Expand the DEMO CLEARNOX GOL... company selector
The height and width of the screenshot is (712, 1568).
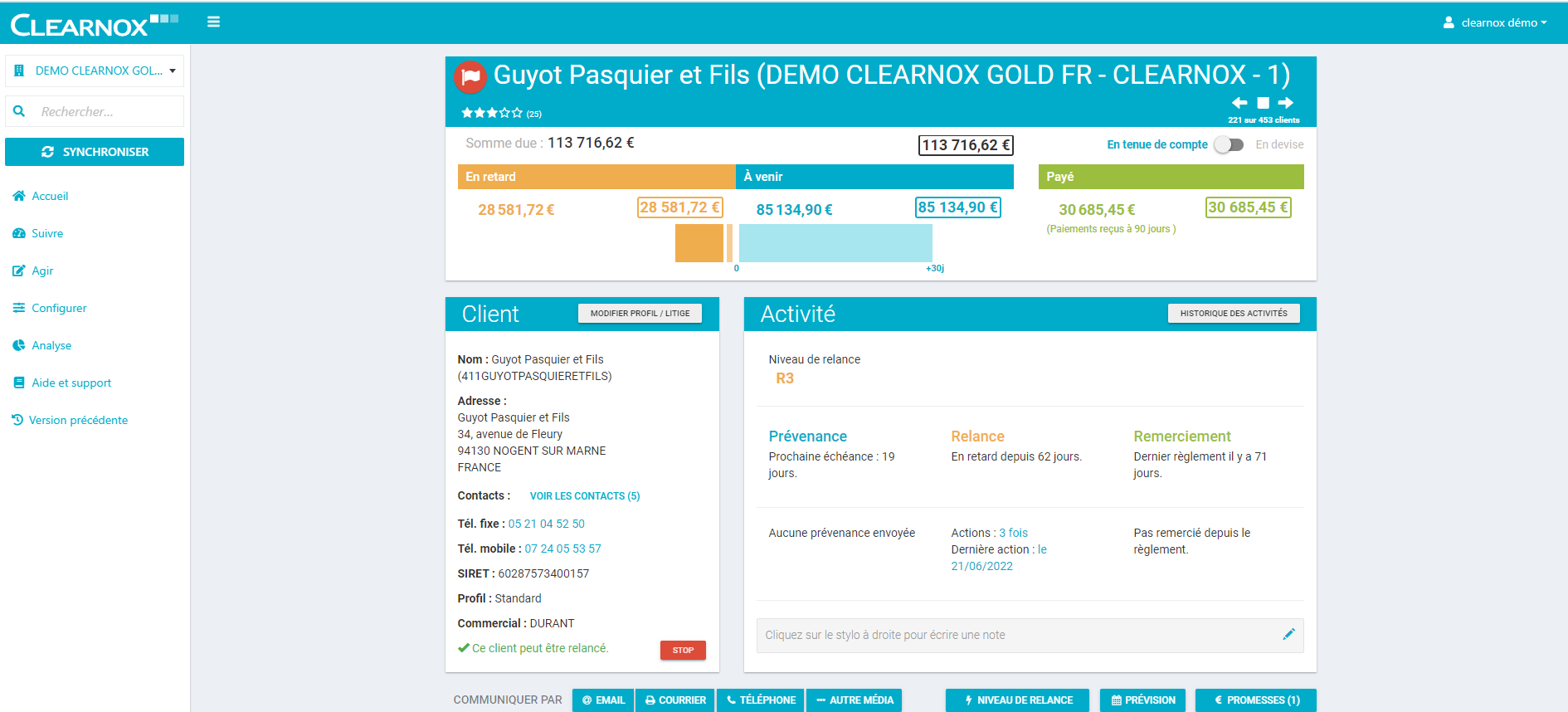pyautogui.click(x=95, y=71)
